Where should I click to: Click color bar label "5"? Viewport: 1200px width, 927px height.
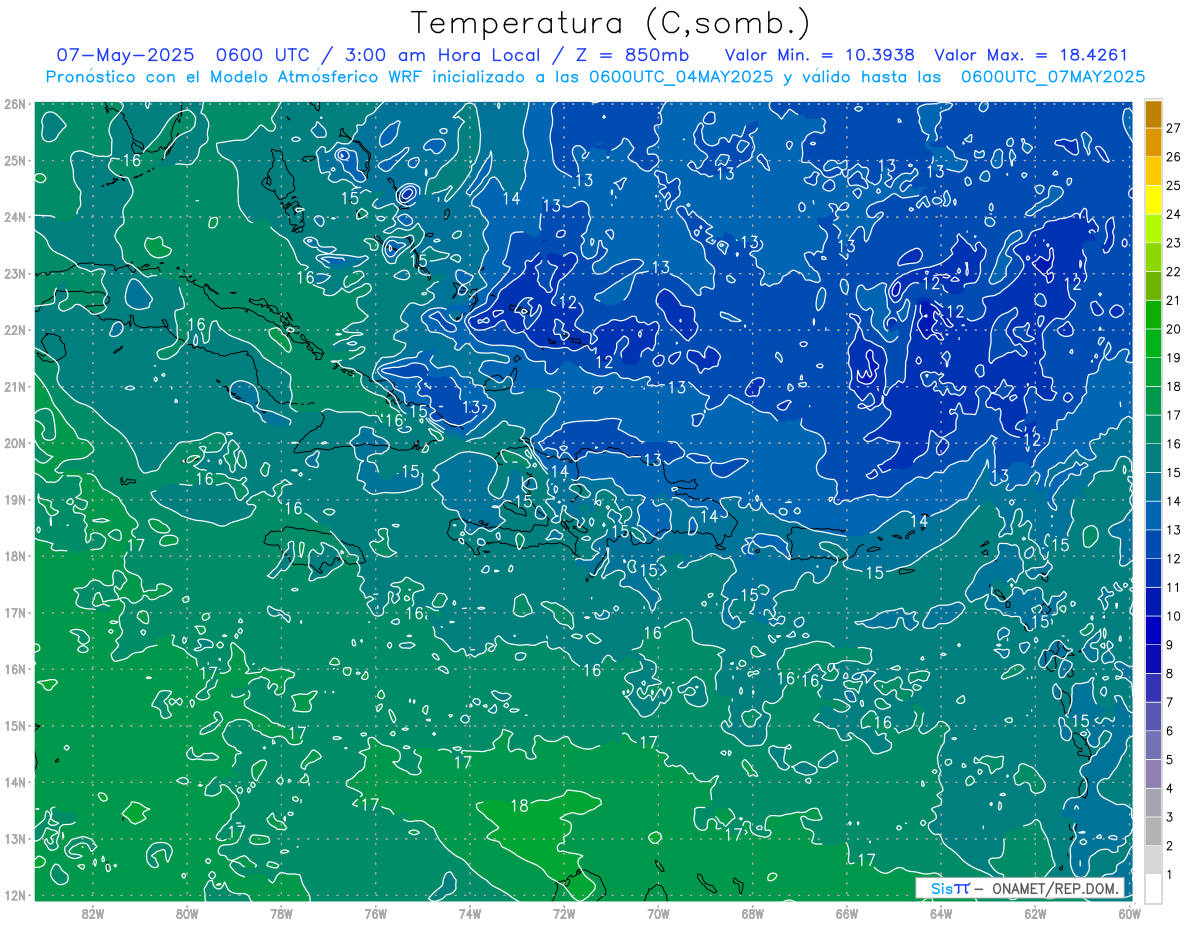[1170, 759]
